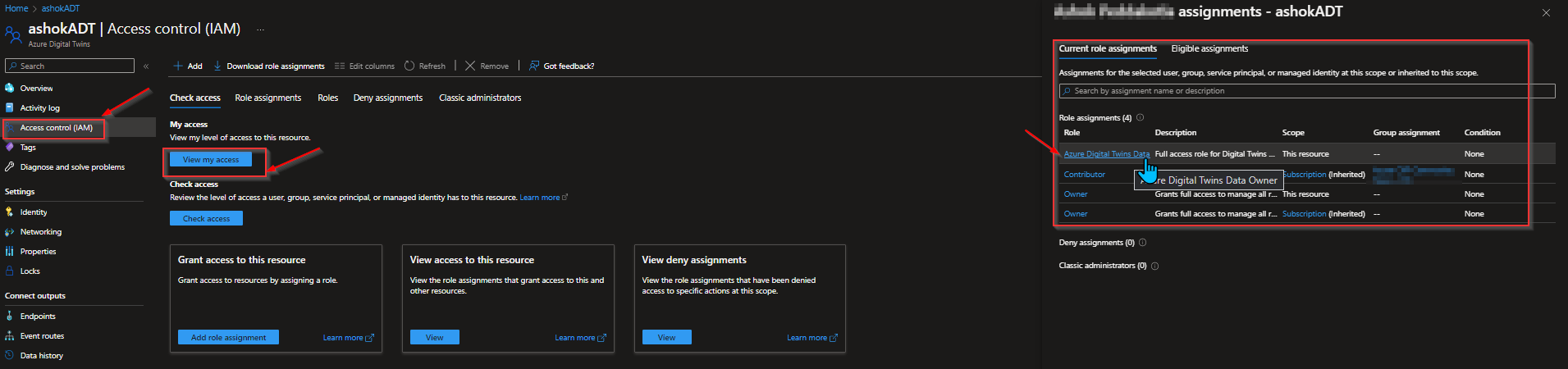
Task: Open the Activity log icon in sidebar
Action: pyautogui.click(x=10, y=107)
